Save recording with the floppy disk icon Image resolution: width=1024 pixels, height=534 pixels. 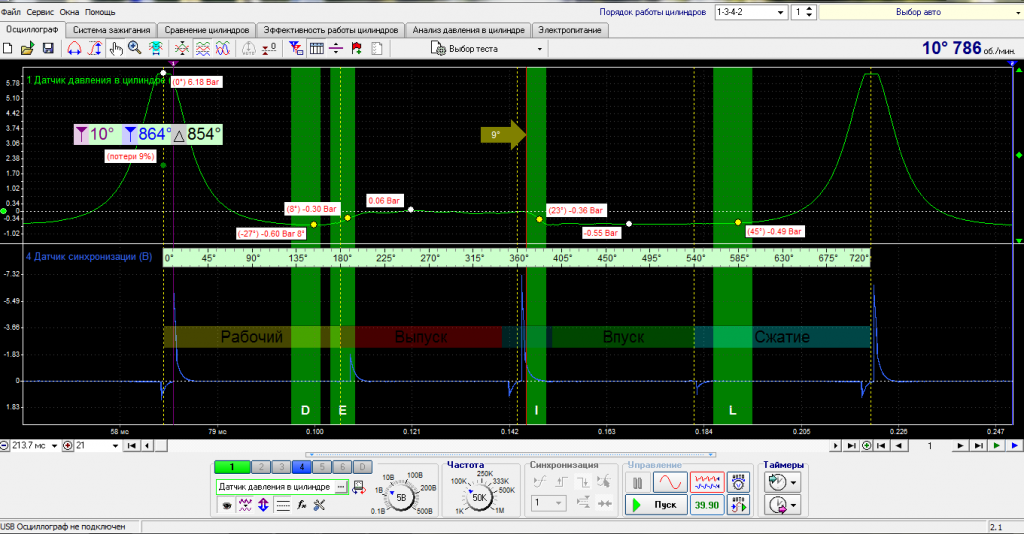(48, 48)
